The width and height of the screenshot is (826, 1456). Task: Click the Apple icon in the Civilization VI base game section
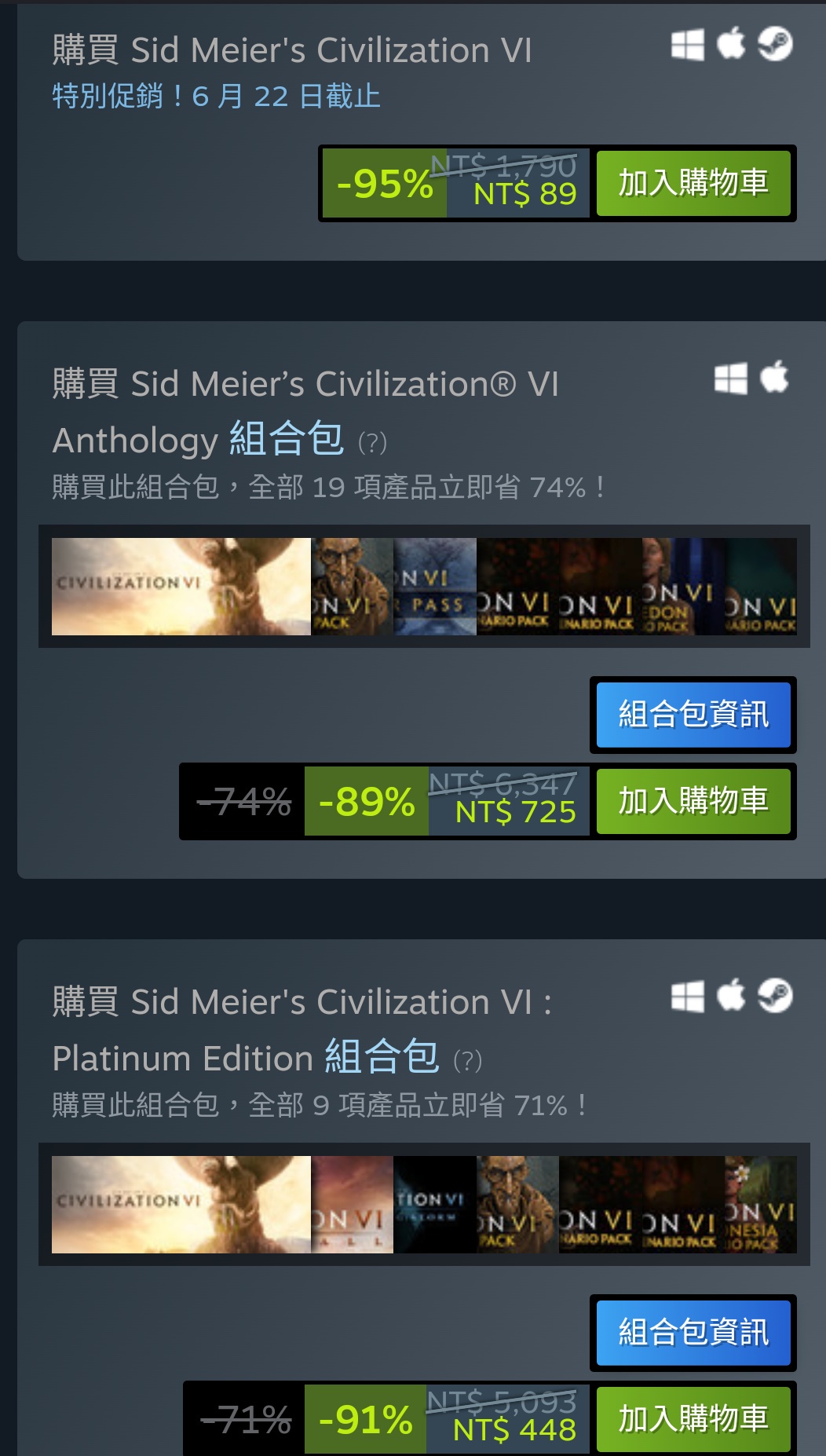click(x=731, y=43)
